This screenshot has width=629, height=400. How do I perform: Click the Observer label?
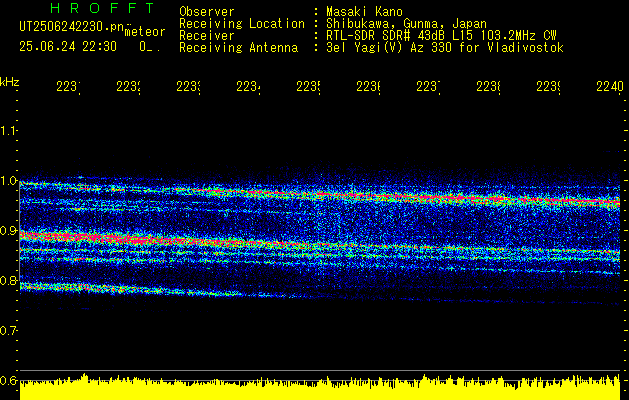[207, 11]
